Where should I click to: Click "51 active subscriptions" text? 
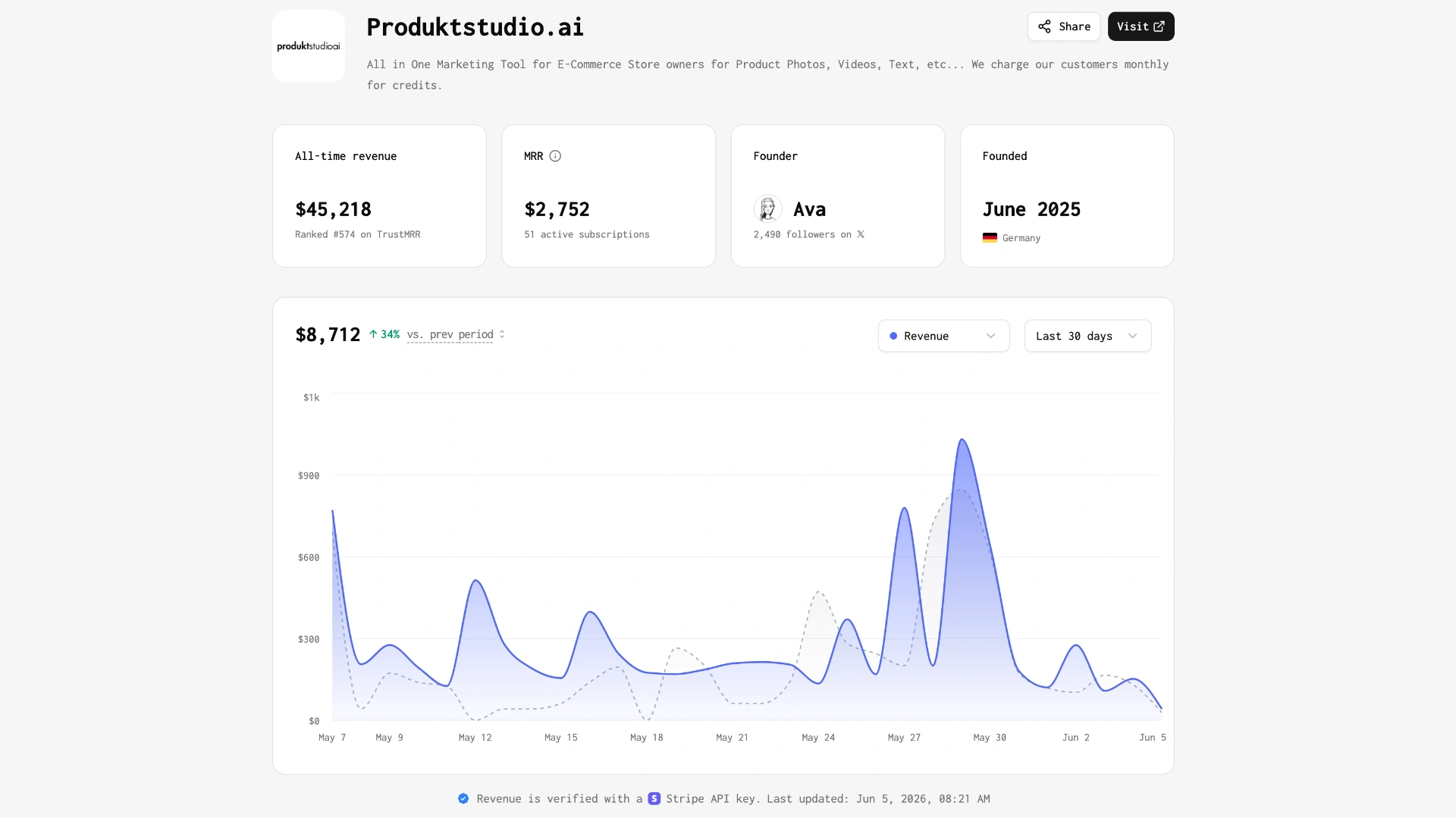tap(586, 234)
